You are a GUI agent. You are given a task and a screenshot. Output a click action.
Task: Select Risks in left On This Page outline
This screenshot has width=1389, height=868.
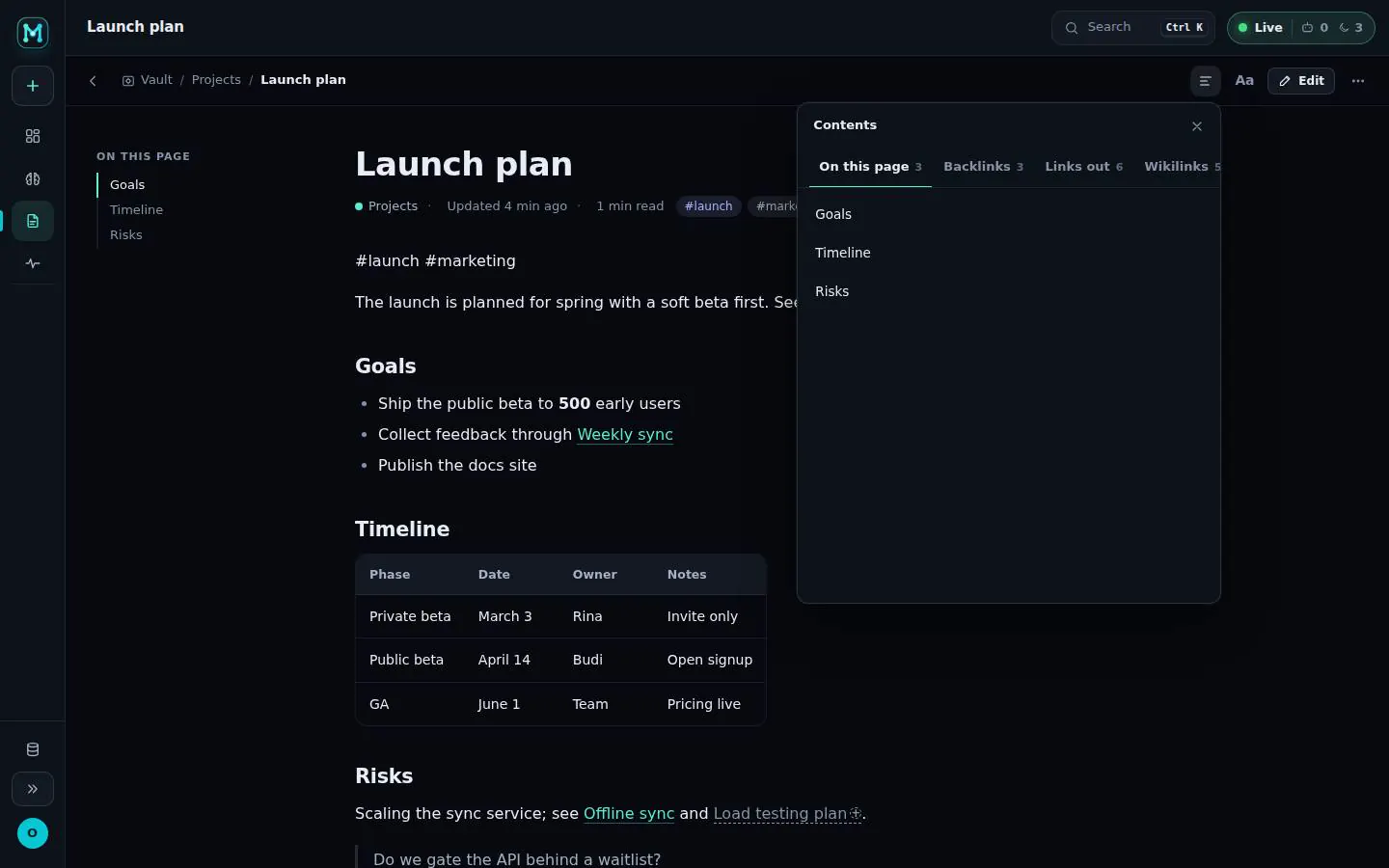click(125, 235)
